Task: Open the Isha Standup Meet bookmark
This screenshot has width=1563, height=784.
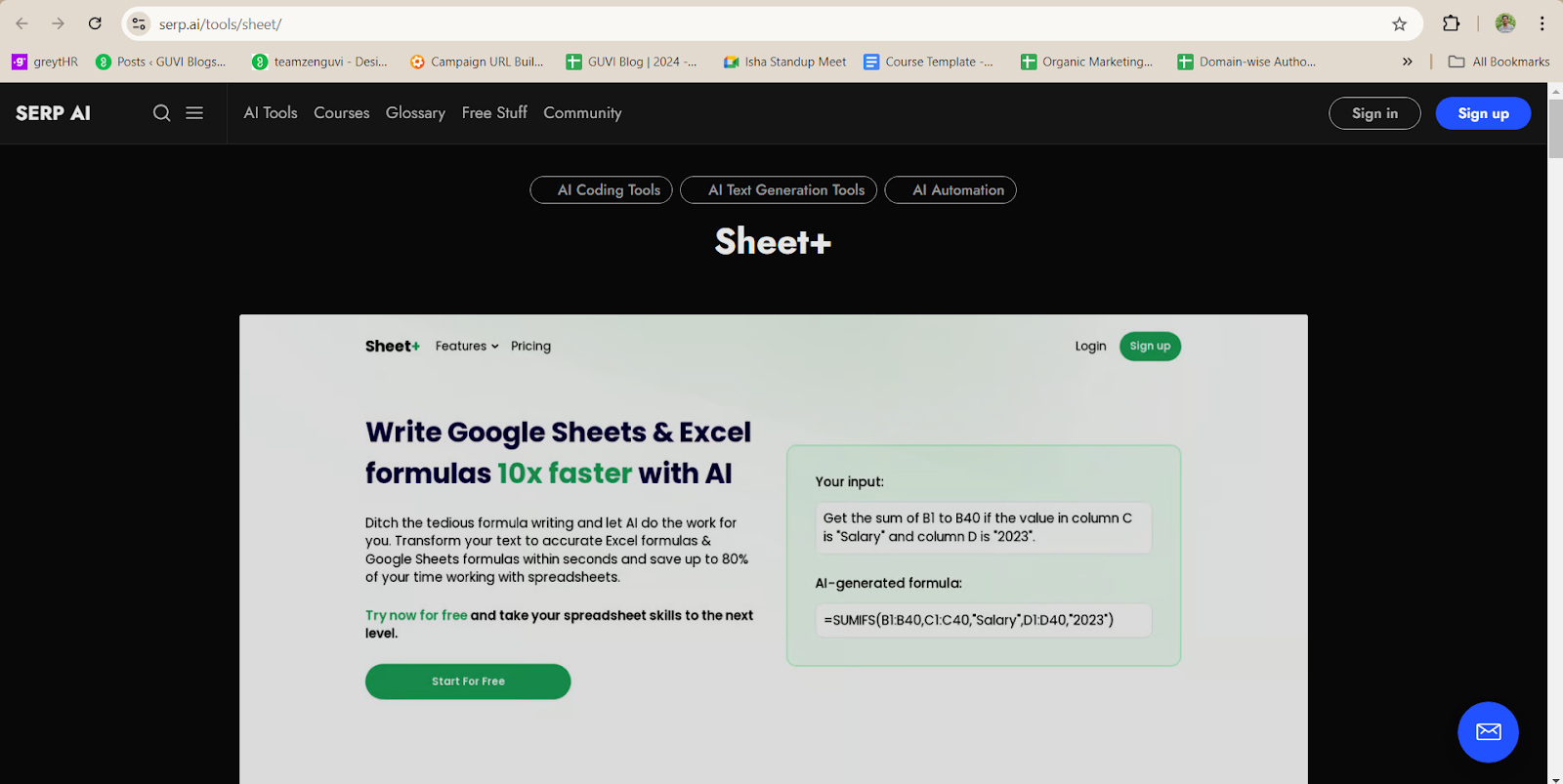Action: click(784, 62)
